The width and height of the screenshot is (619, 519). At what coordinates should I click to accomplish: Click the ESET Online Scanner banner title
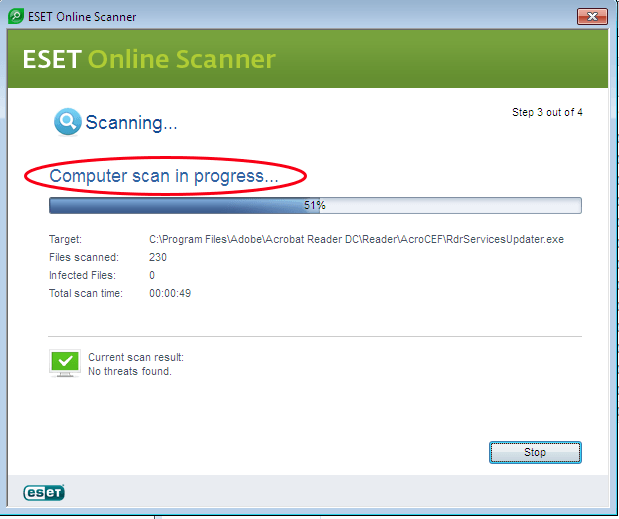(149, 59)
